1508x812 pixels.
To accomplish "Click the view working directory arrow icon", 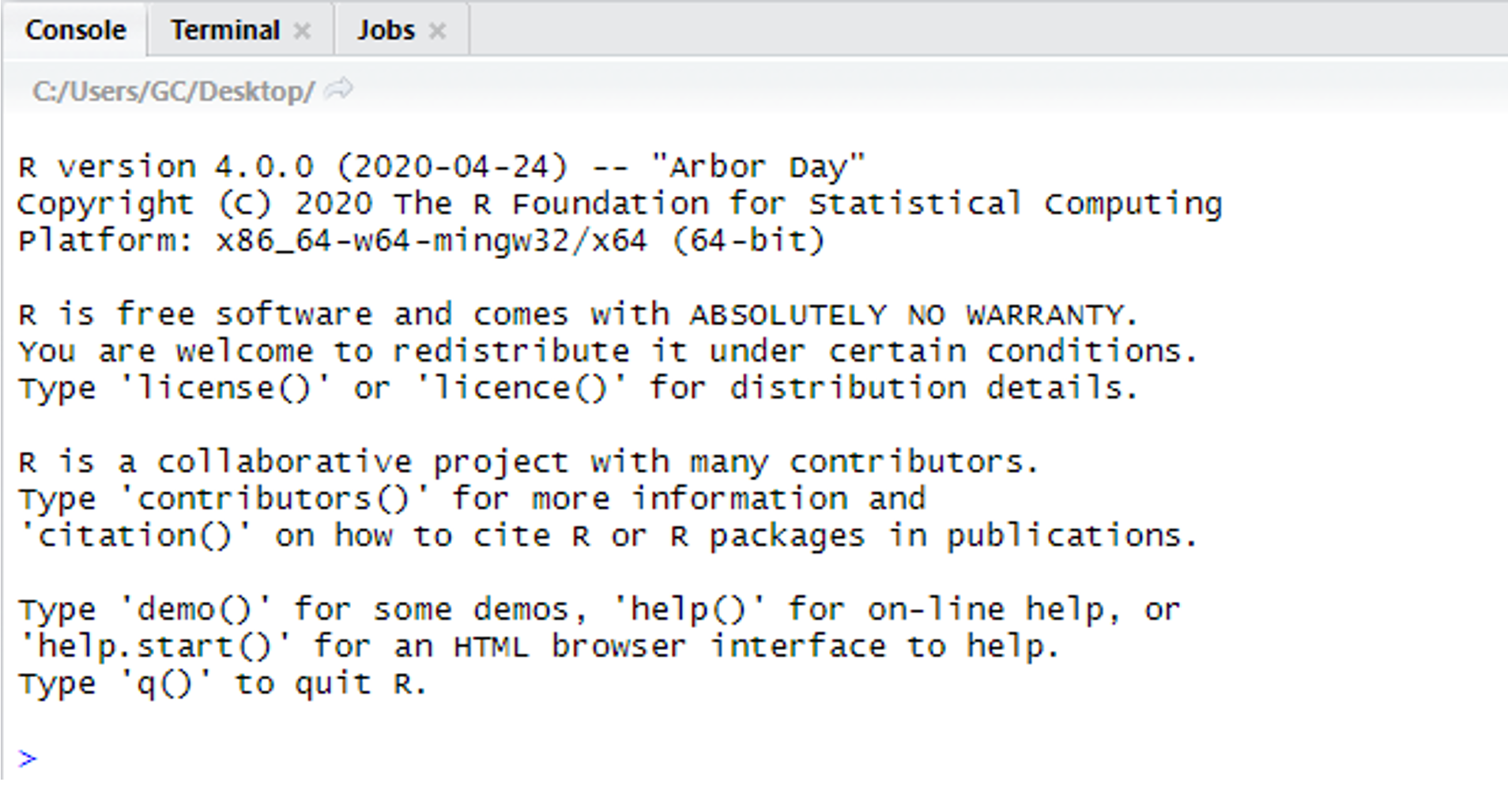I will point(339,89).
